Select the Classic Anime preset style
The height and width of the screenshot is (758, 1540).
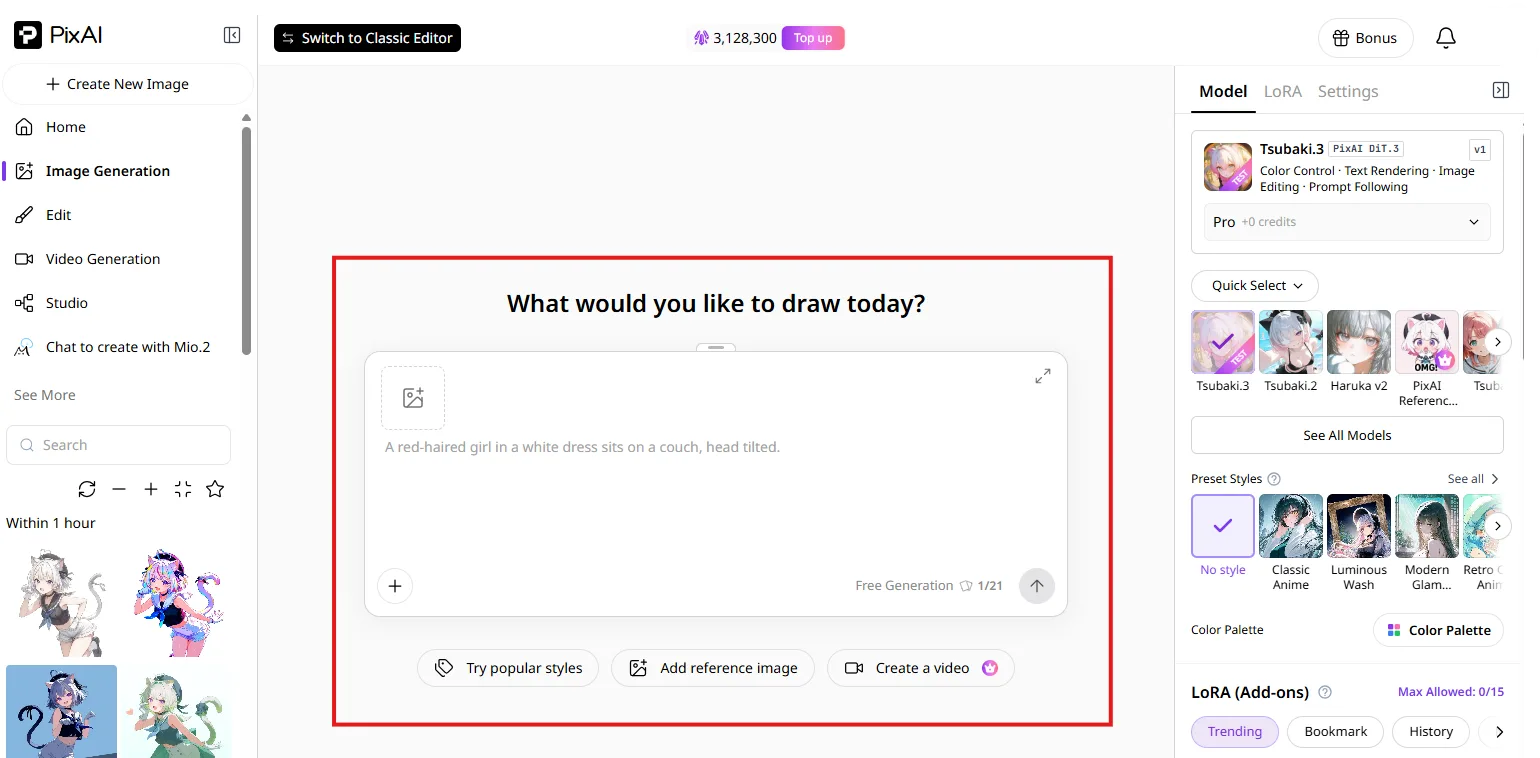1291,526
